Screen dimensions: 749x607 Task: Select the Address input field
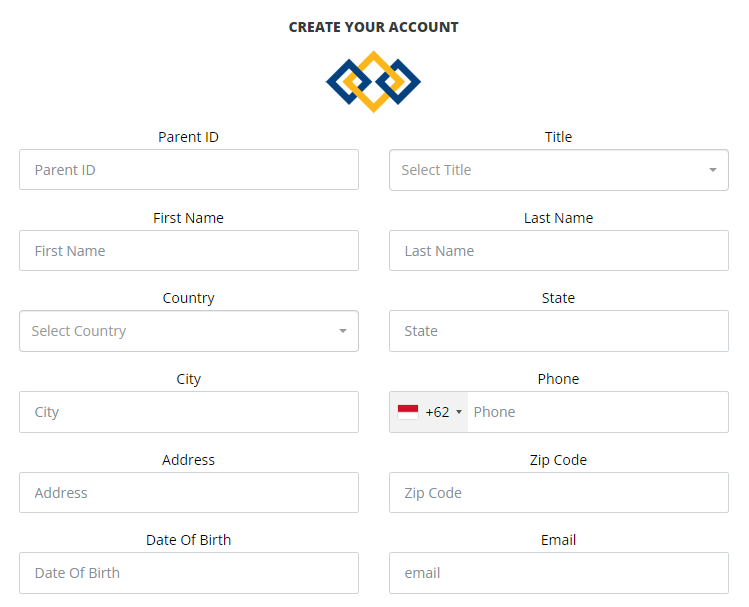pyautogui.click(x=189, y=492)
